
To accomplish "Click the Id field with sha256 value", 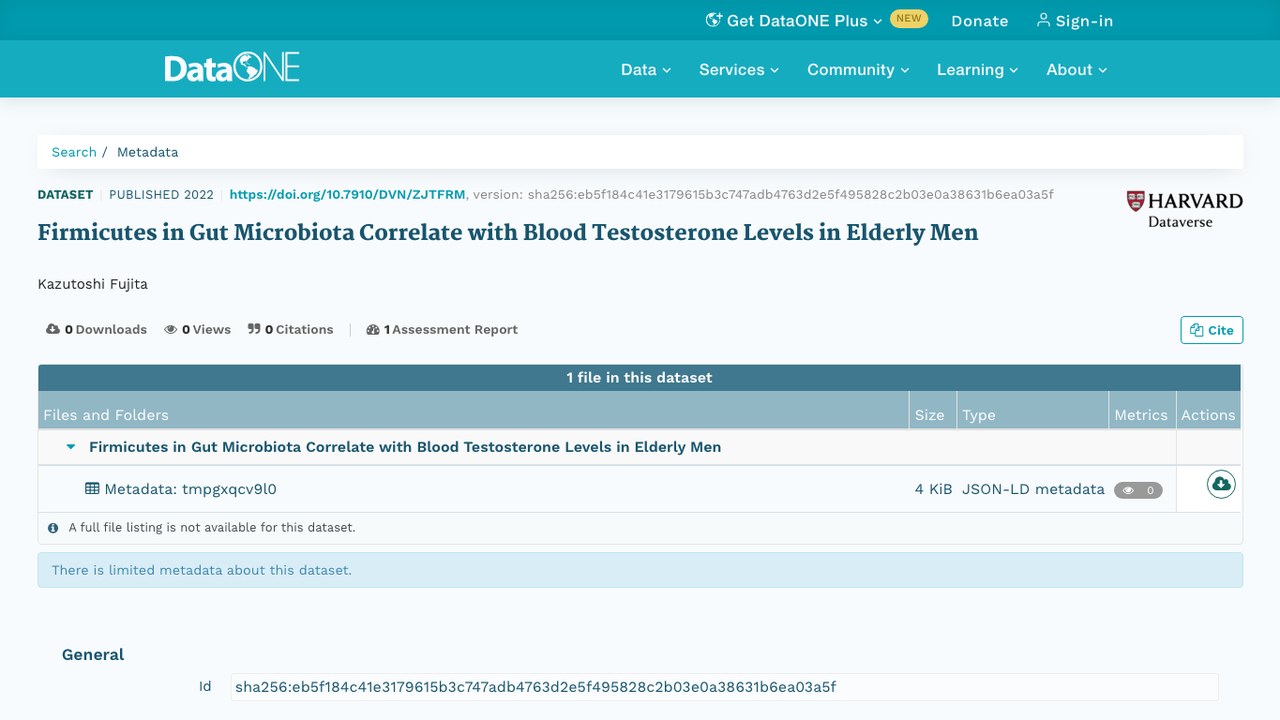I will point(724,687).
